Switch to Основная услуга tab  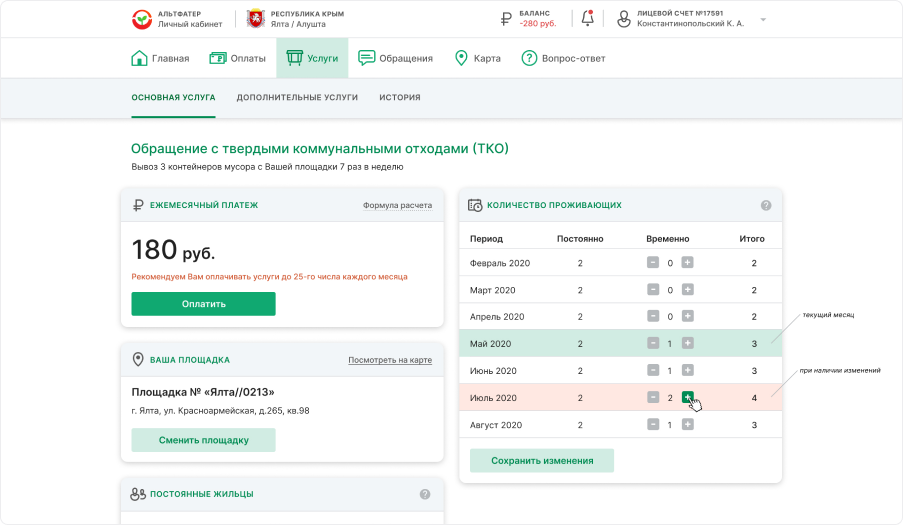tap(173, 98)
